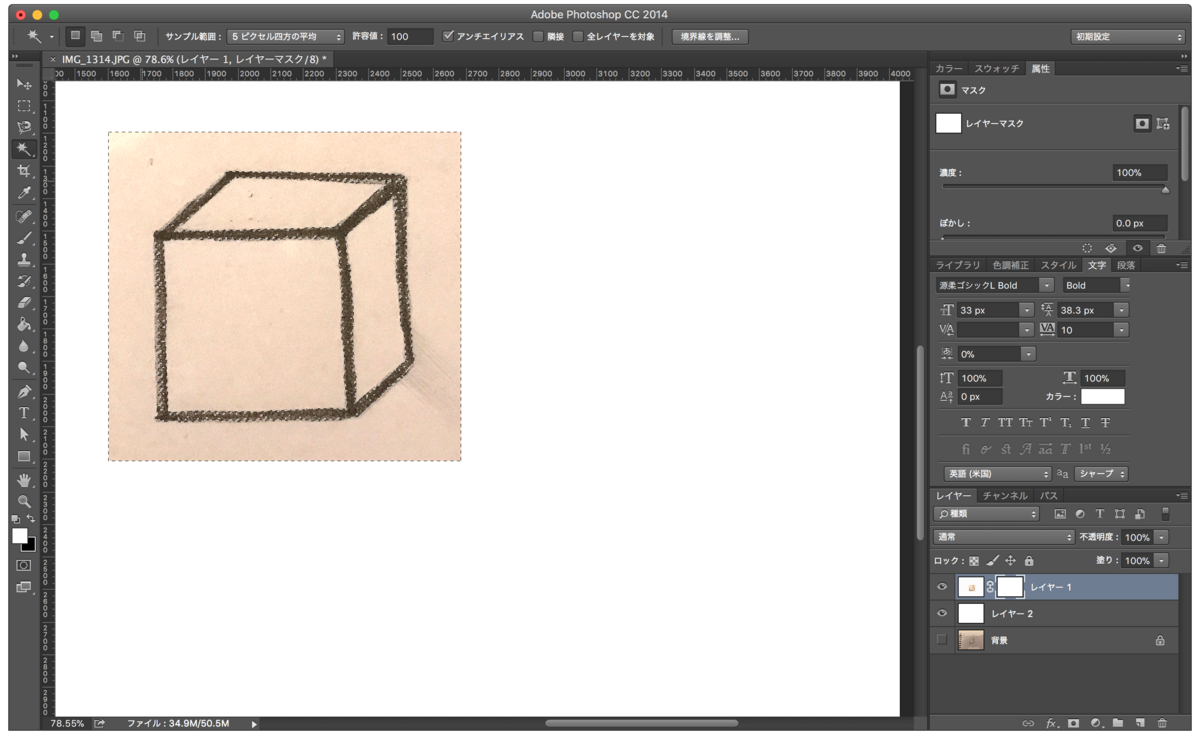The height and width of the screenshot is (739, 1200).
Task: Open the 通常 blend mode dropdown
Action: [1003, 537]
